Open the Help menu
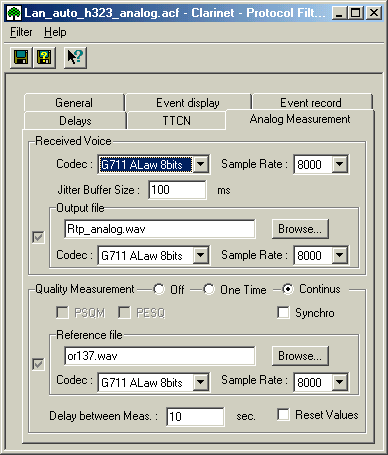Image resolution: width=388 pixels, height=455 pixels. coord(55,32)
